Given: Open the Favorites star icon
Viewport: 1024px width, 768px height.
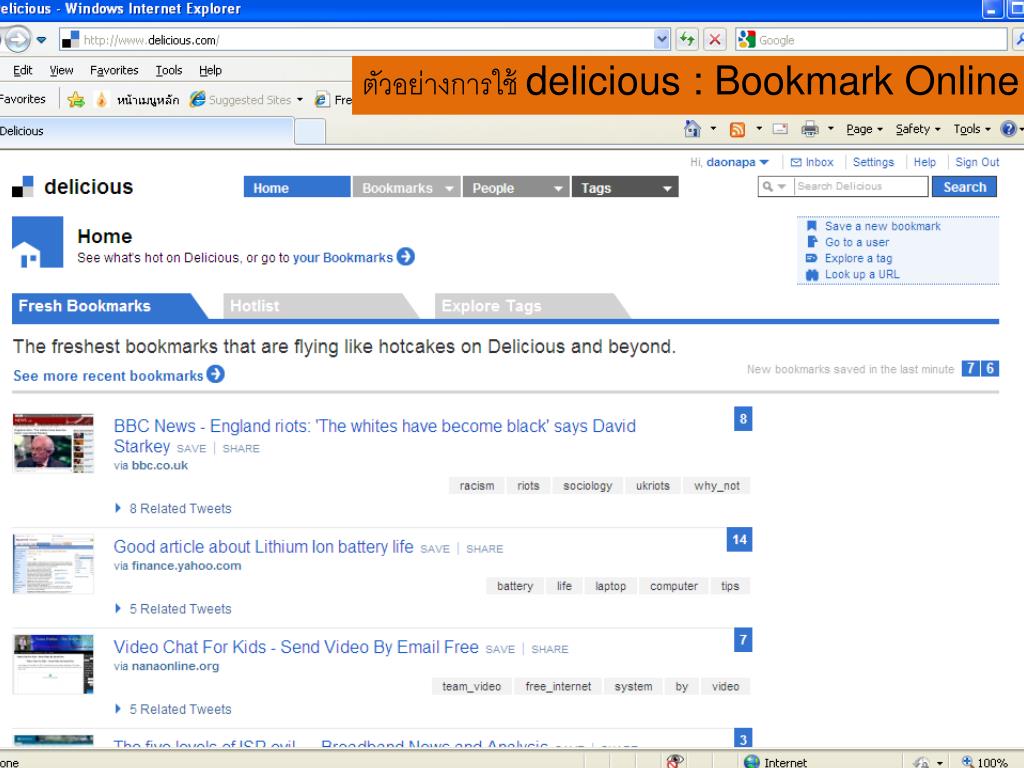Looking at the screenshot, I should pyautogui.click(x=76, y=99).
